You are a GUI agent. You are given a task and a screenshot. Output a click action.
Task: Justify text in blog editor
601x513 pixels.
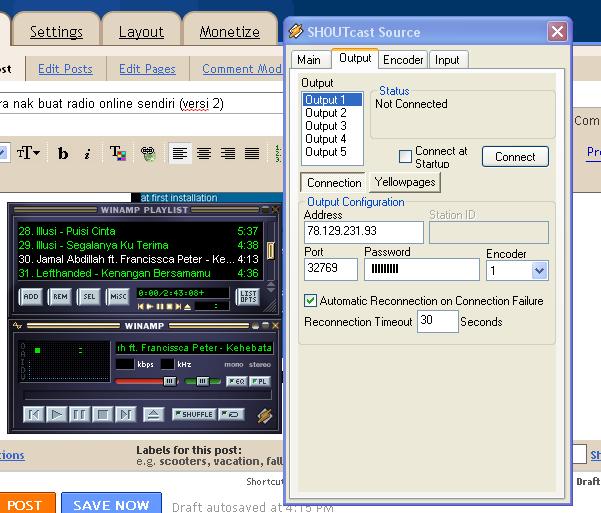[x=252, y=153]
